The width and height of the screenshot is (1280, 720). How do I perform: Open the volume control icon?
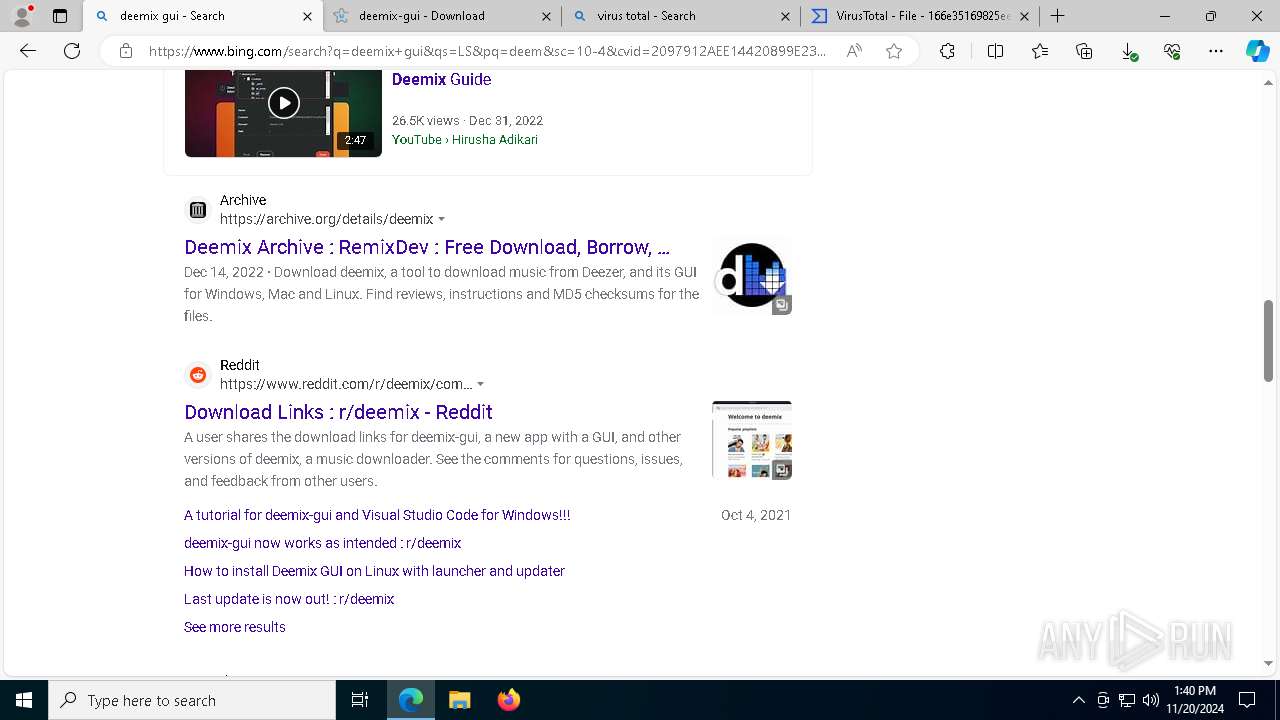(1151, 700)
